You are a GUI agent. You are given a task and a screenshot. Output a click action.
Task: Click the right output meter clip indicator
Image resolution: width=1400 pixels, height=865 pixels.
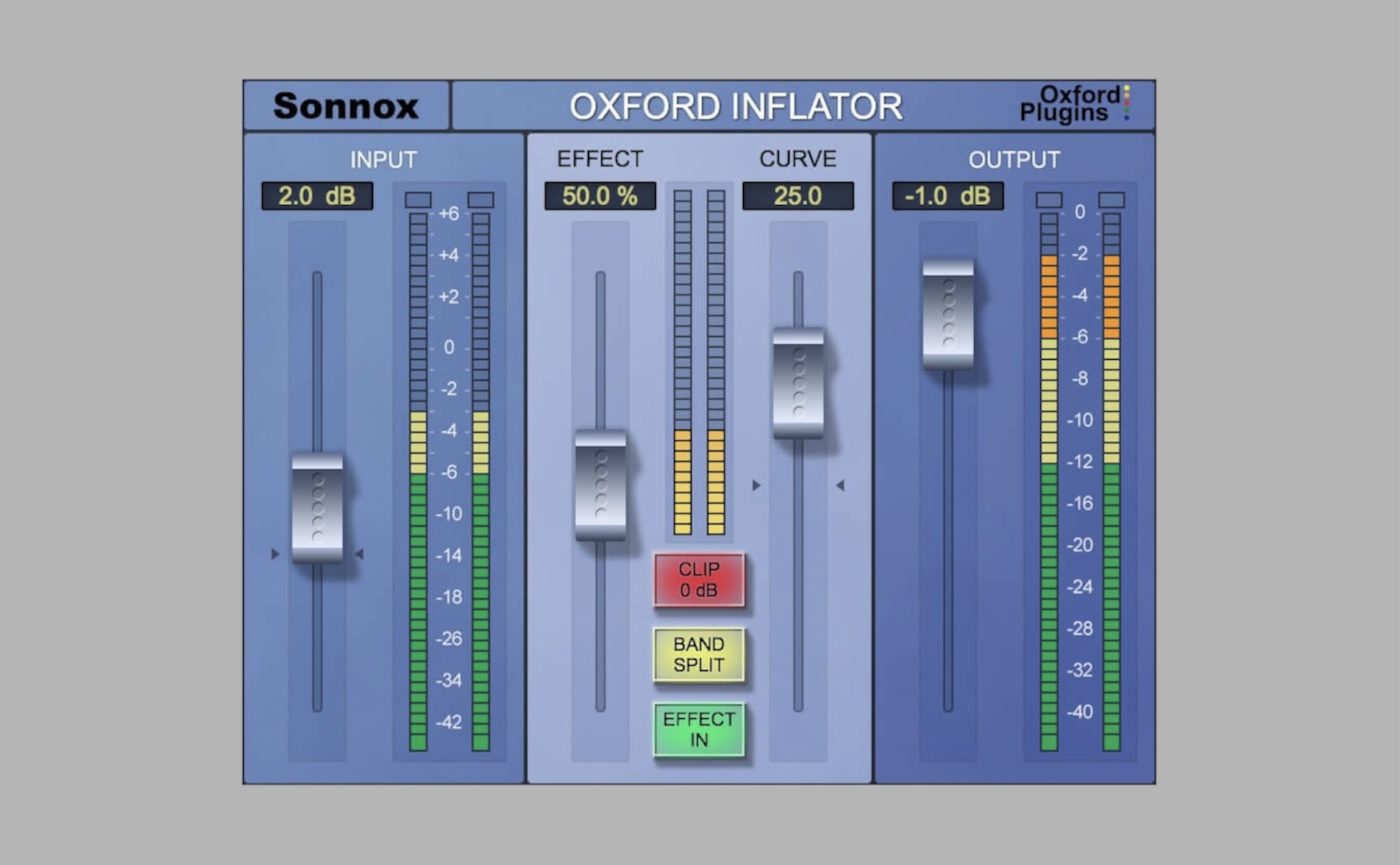coord(1111,200)
